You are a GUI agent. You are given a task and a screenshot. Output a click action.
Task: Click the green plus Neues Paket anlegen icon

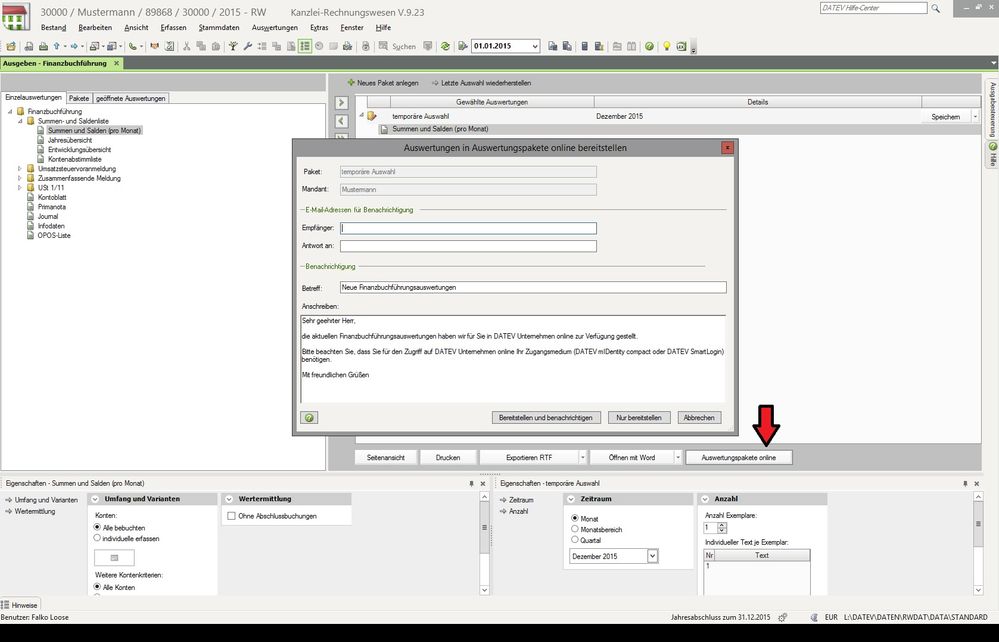click(350, 82)
